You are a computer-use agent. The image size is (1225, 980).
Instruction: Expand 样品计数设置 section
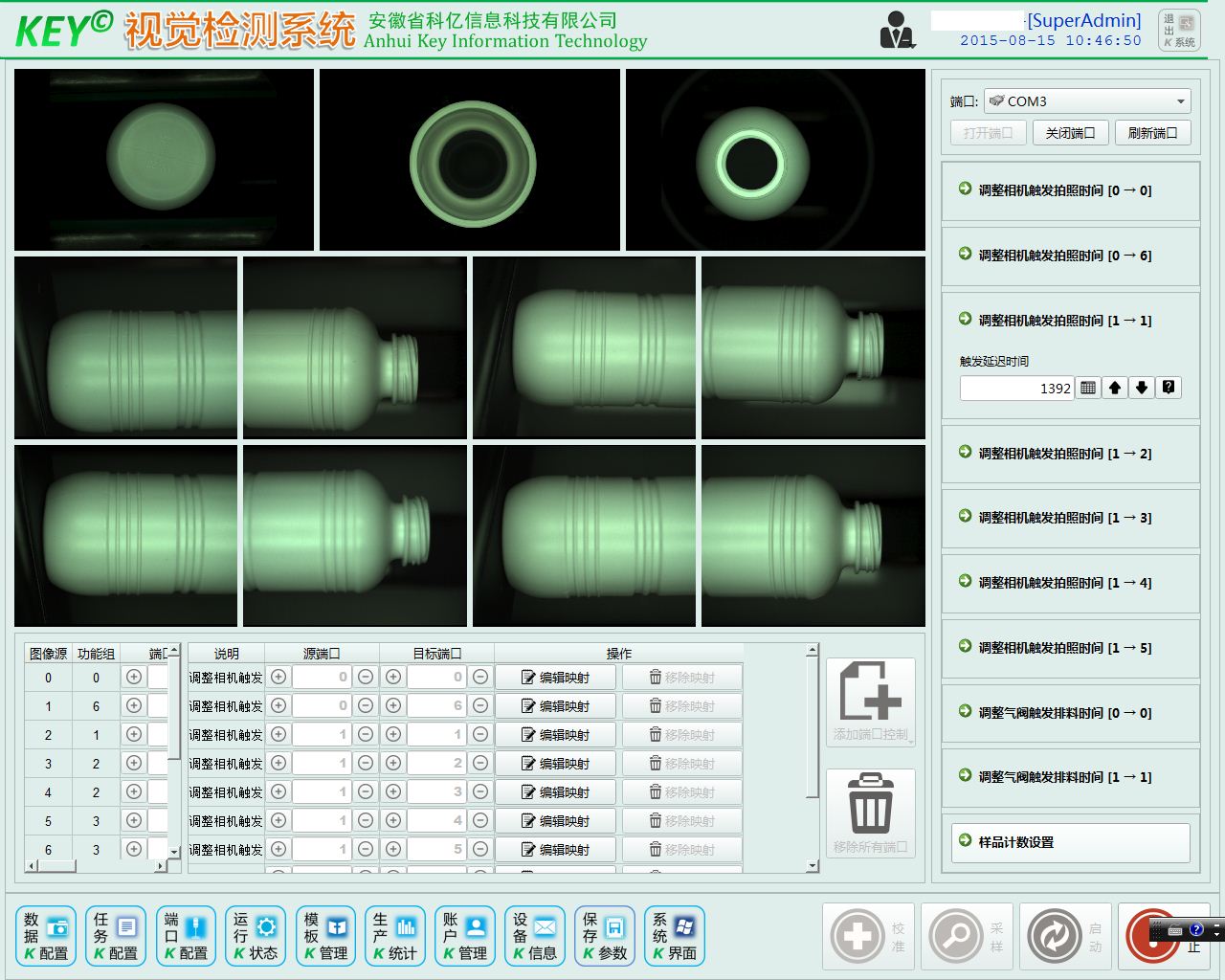1071,842
